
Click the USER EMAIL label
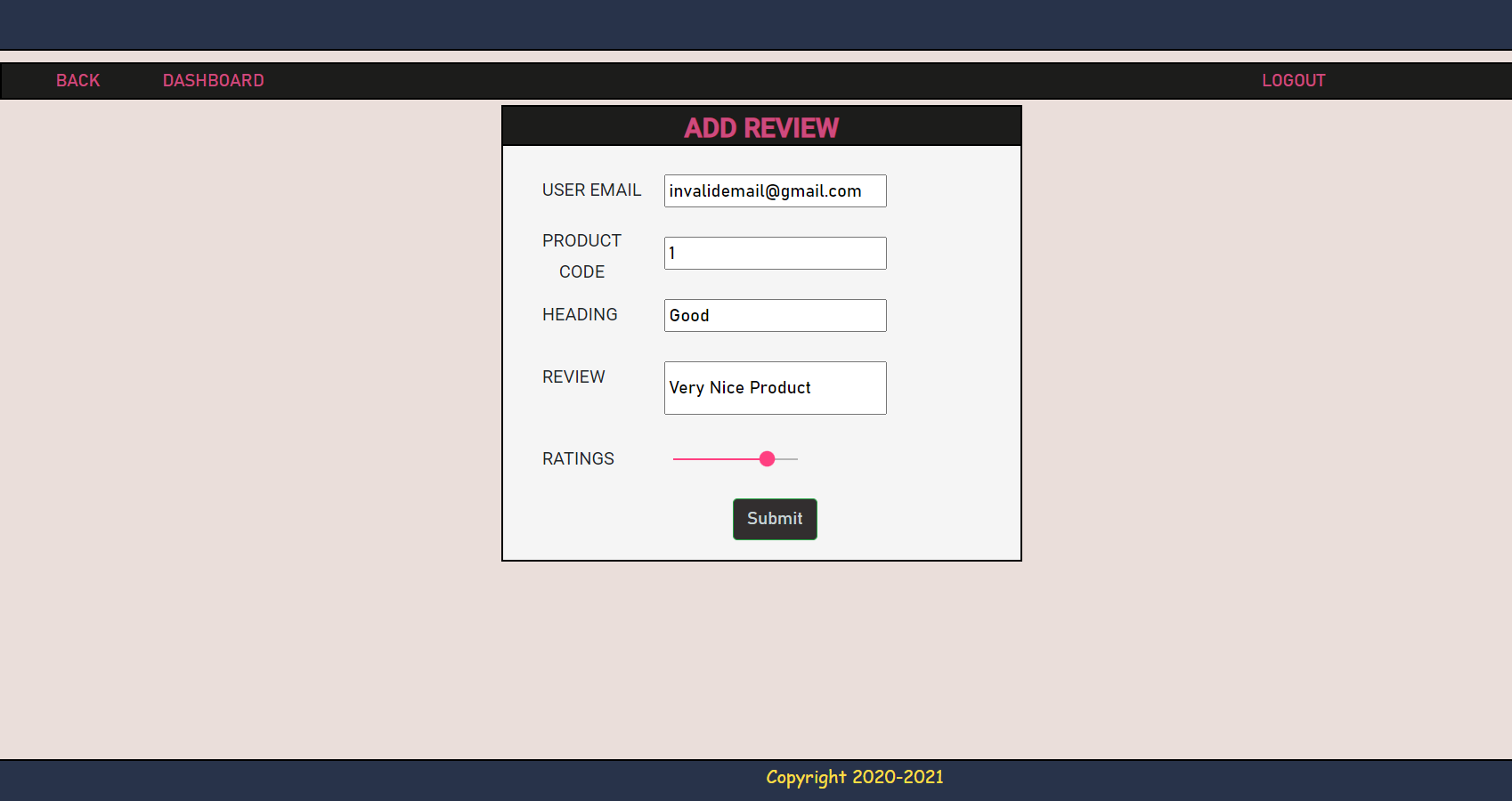coord(591,190)
